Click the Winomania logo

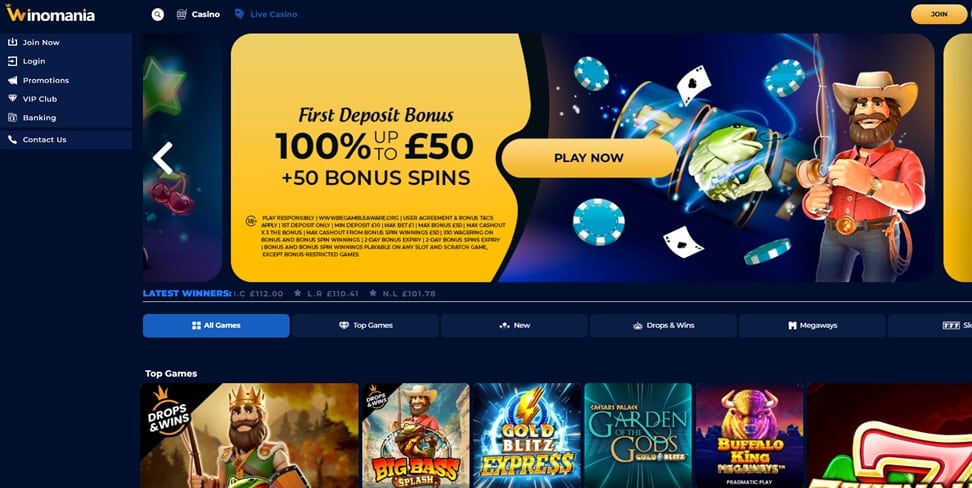[x=50, y=14]
